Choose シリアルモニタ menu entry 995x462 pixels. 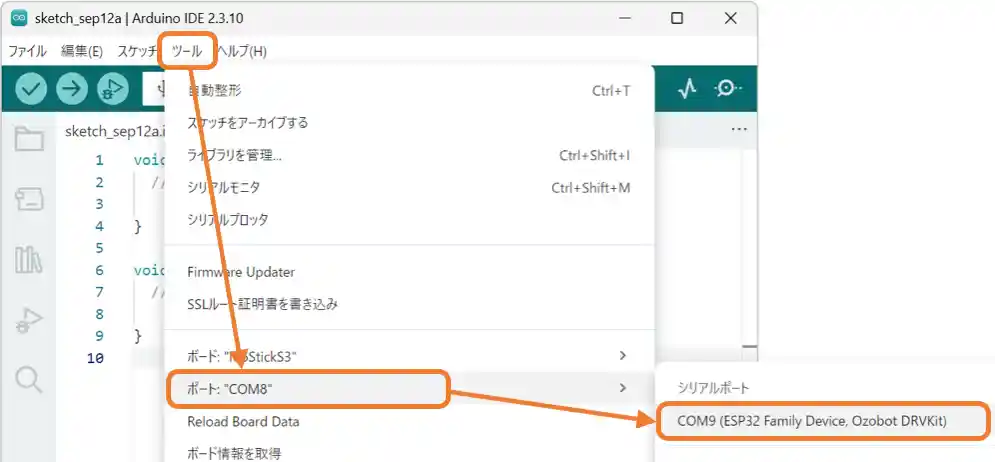click(409, 188)
